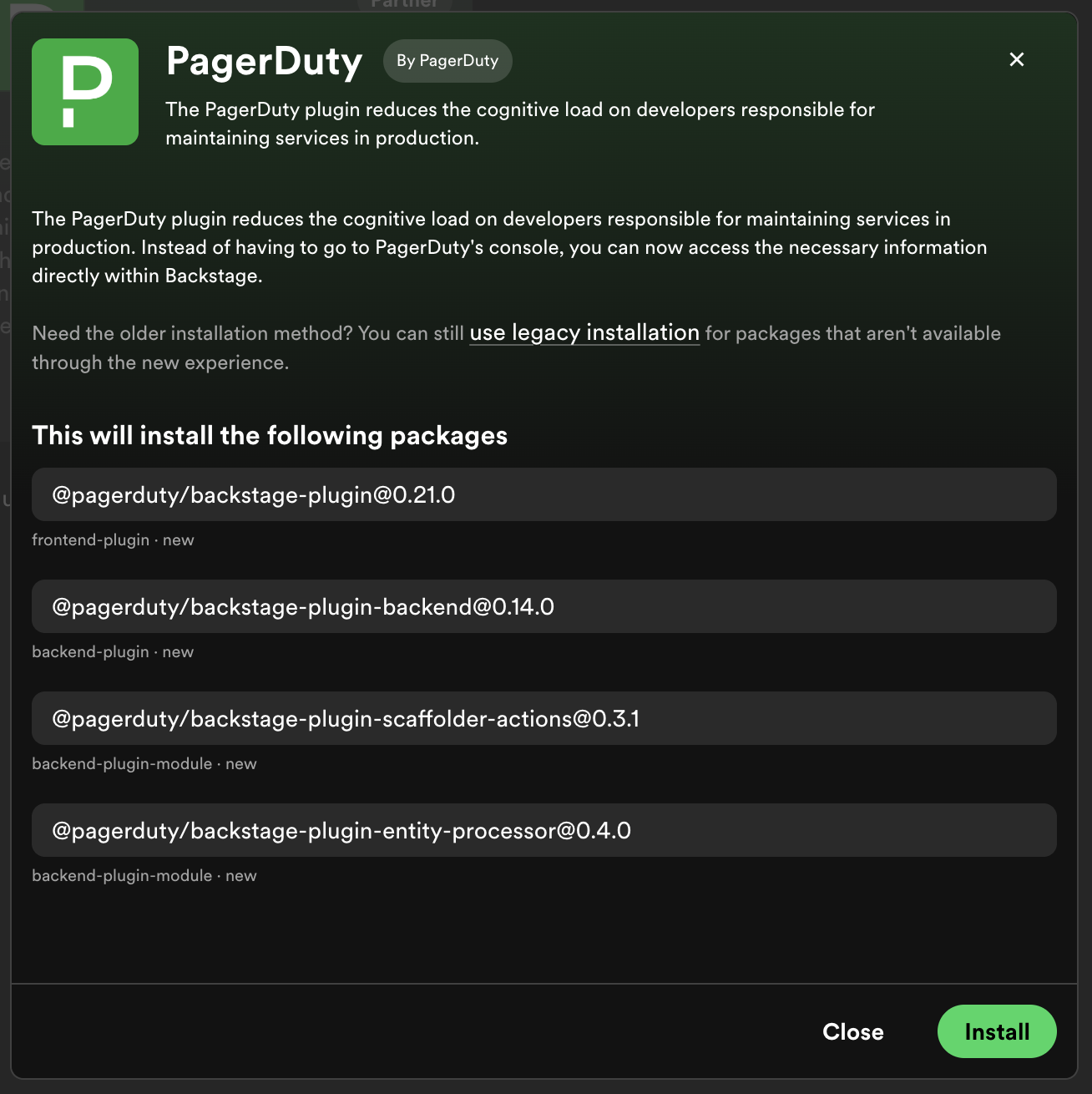Click the backend-plugin · new label
1092x1094 pixels.
pyautogui.click(x=113, y=652)
